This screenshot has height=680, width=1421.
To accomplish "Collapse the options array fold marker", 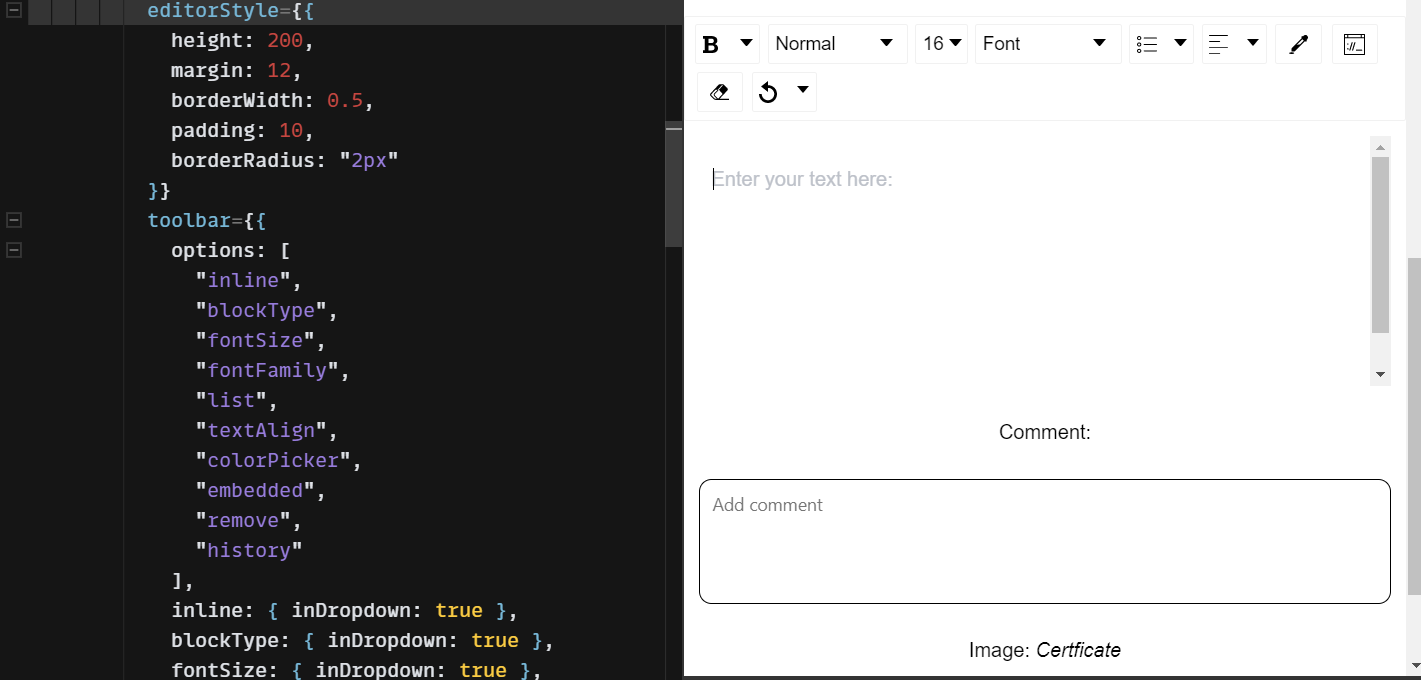I will (14, 250).
